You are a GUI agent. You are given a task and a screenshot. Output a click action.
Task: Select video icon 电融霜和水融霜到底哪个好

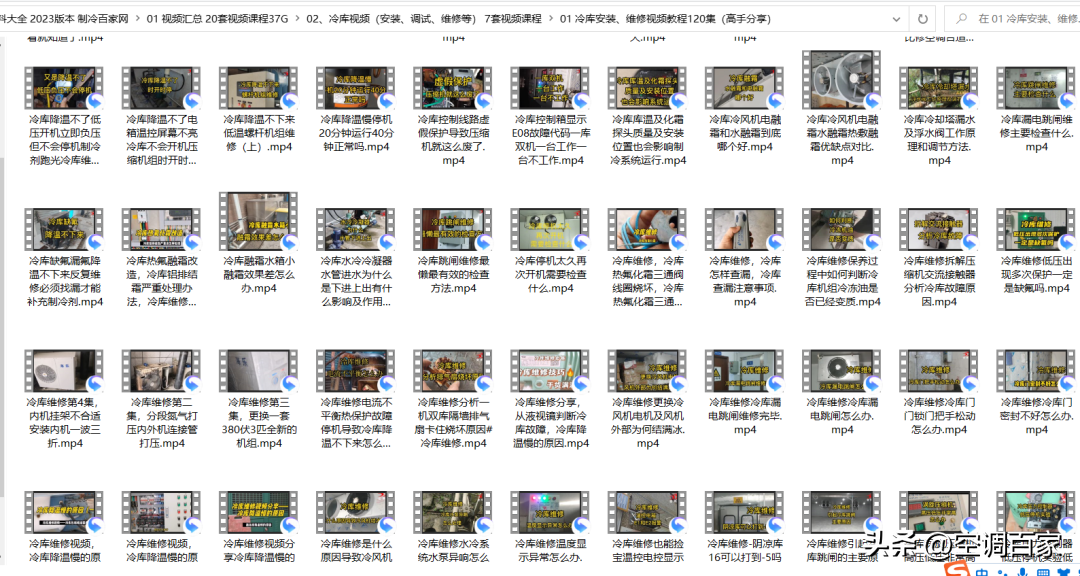pos(745,88)
